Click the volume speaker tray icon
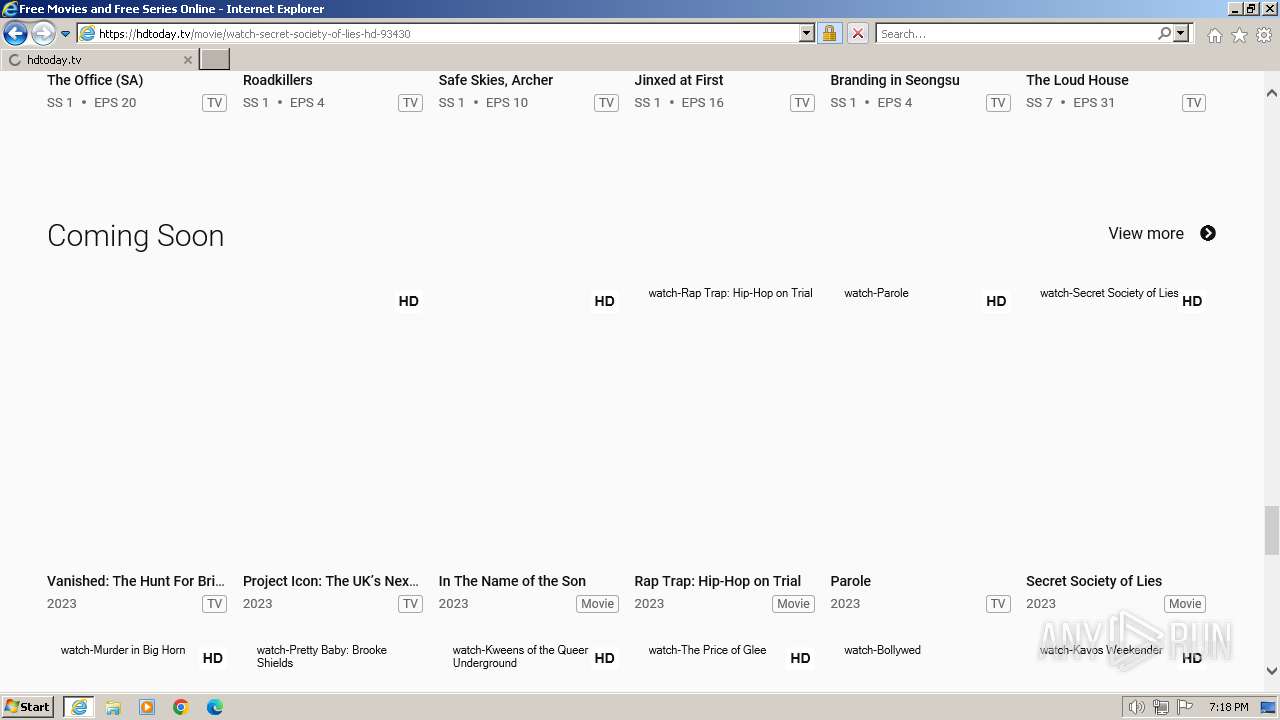Screen dimensions: 1280x720 tap(1136, 707)
